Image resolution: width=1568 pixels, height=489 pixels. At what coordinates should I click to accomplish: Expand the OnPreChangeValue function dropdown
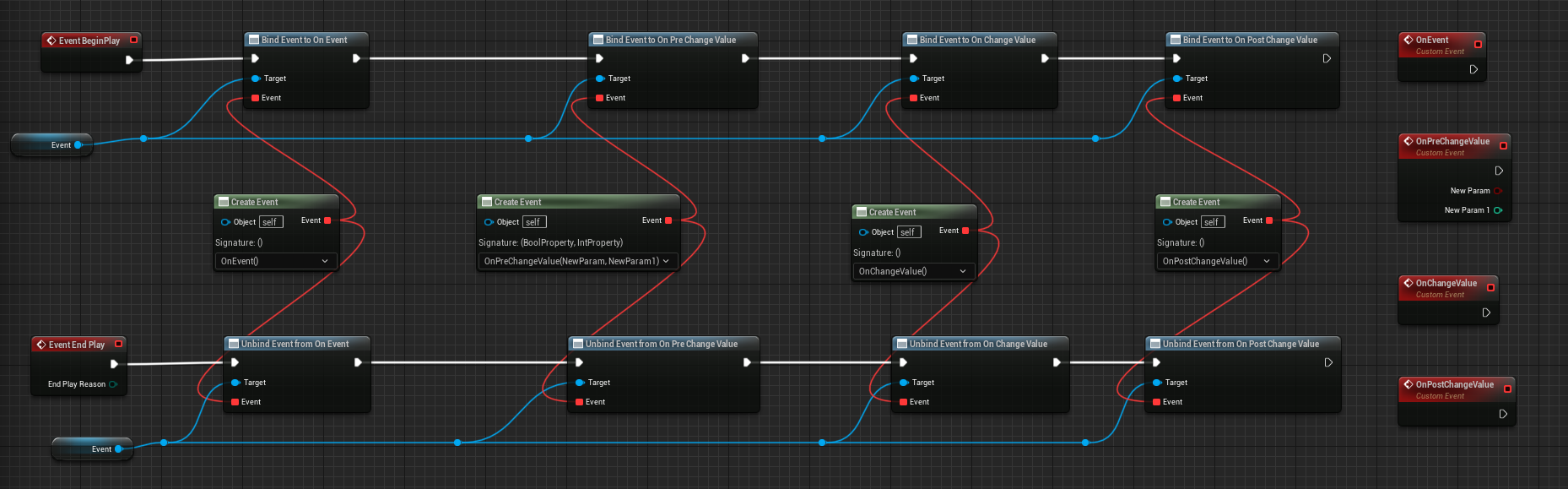click(x=577, y=261)
